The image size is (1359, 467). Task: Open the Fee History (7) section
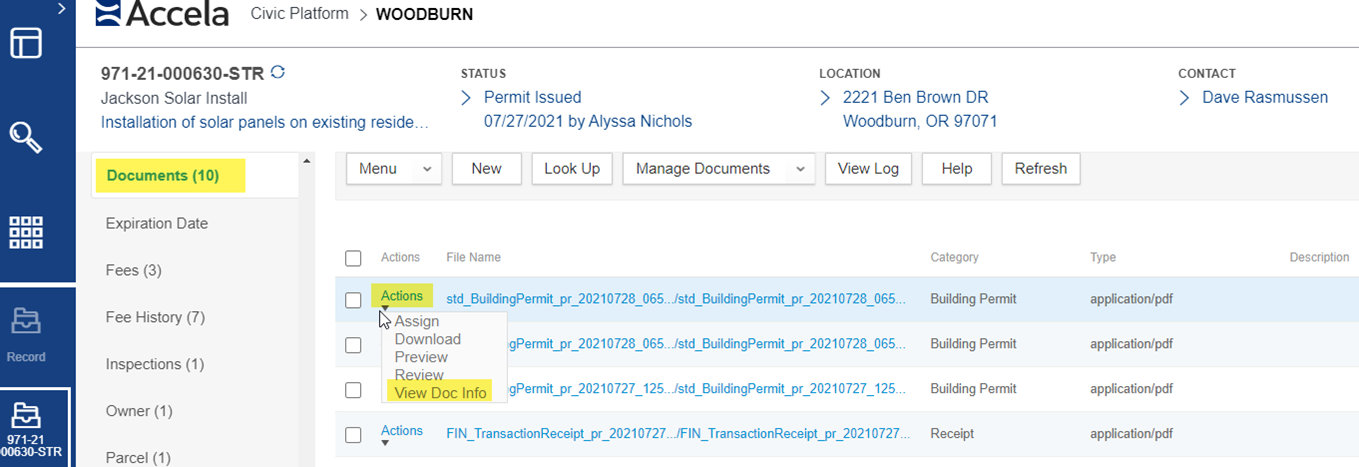(155, 317)
